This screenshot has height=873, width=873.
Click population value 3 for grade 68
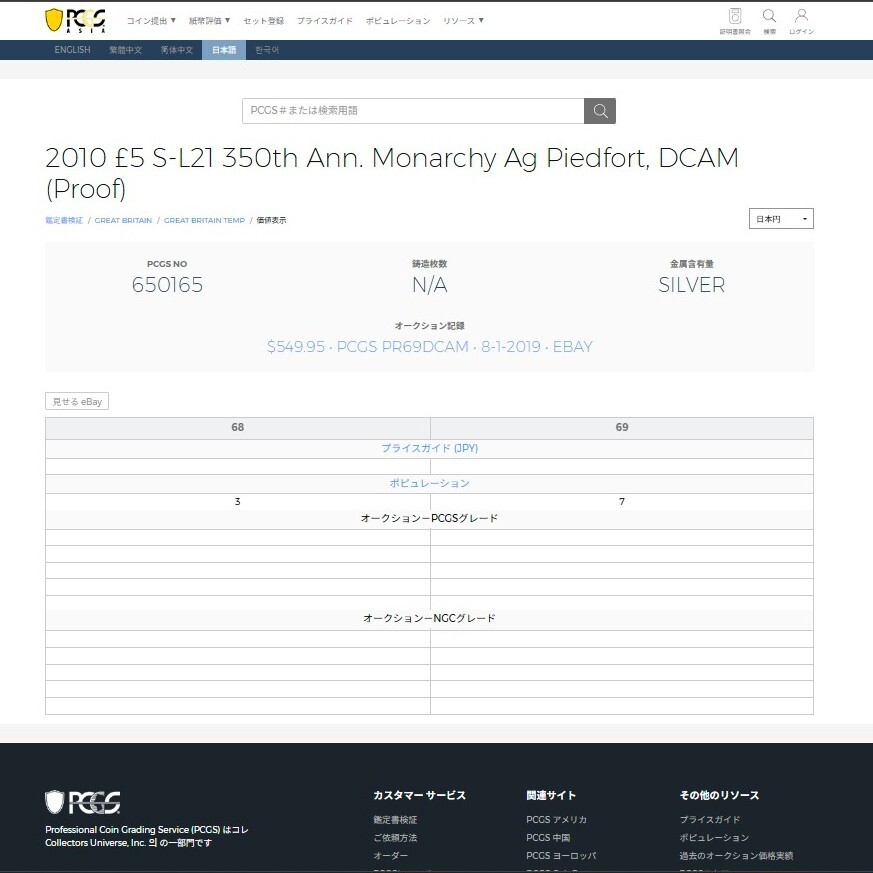pyautogui.click(x=238, y=502)
